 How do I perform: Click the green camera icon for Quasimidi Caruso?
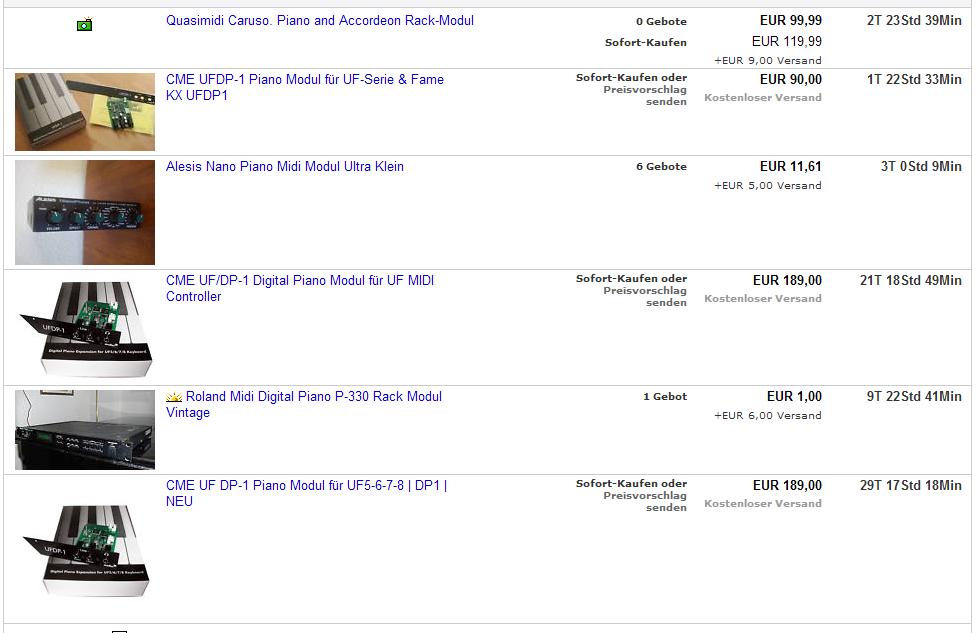84,24
